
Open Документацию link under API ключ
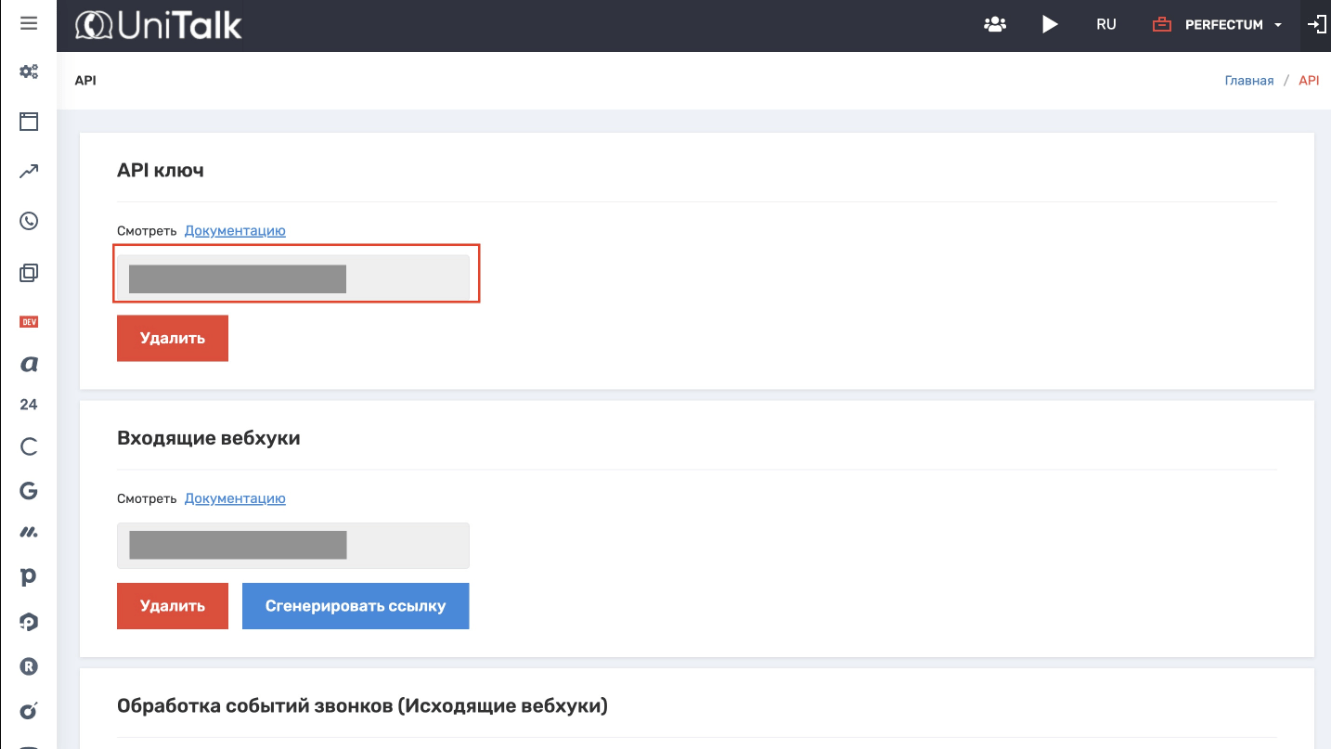point(235,231)
